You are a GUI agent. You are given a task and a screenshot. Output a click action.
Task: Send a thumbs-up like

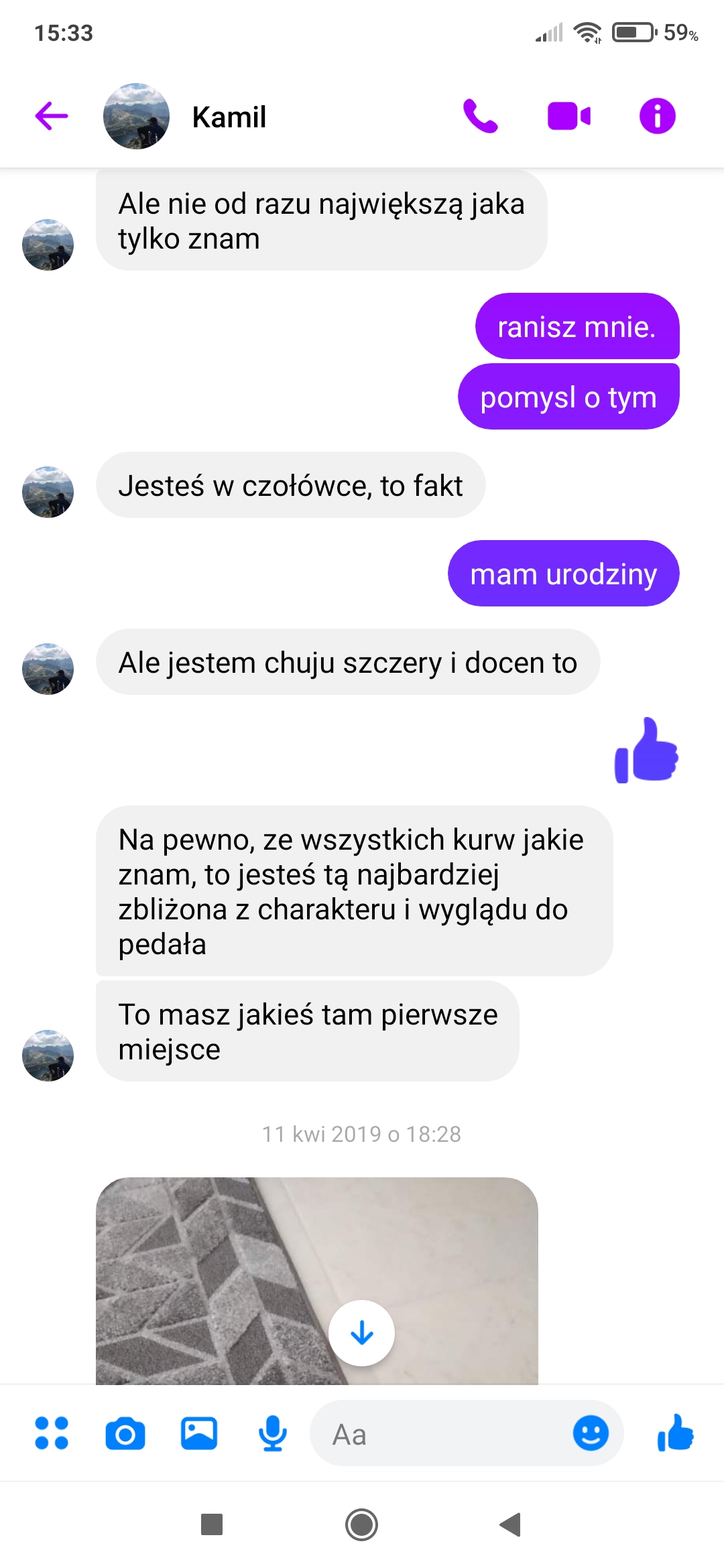click(x=675, y=1433)
